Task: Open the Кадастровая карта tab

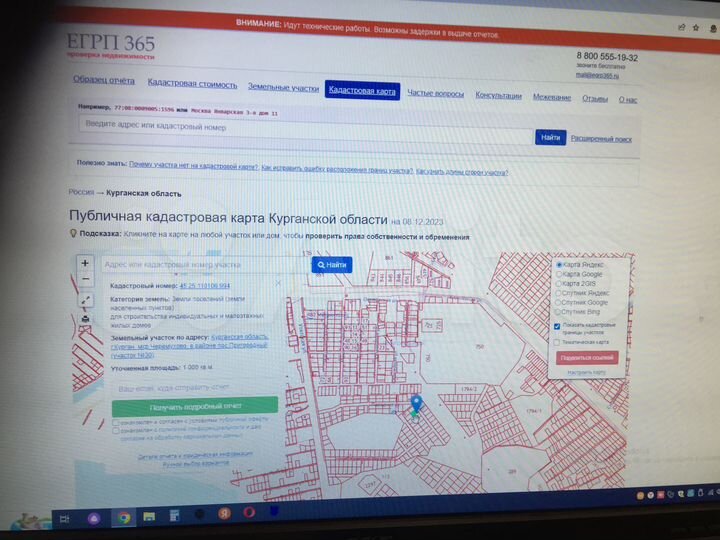Action: (362, 91)
